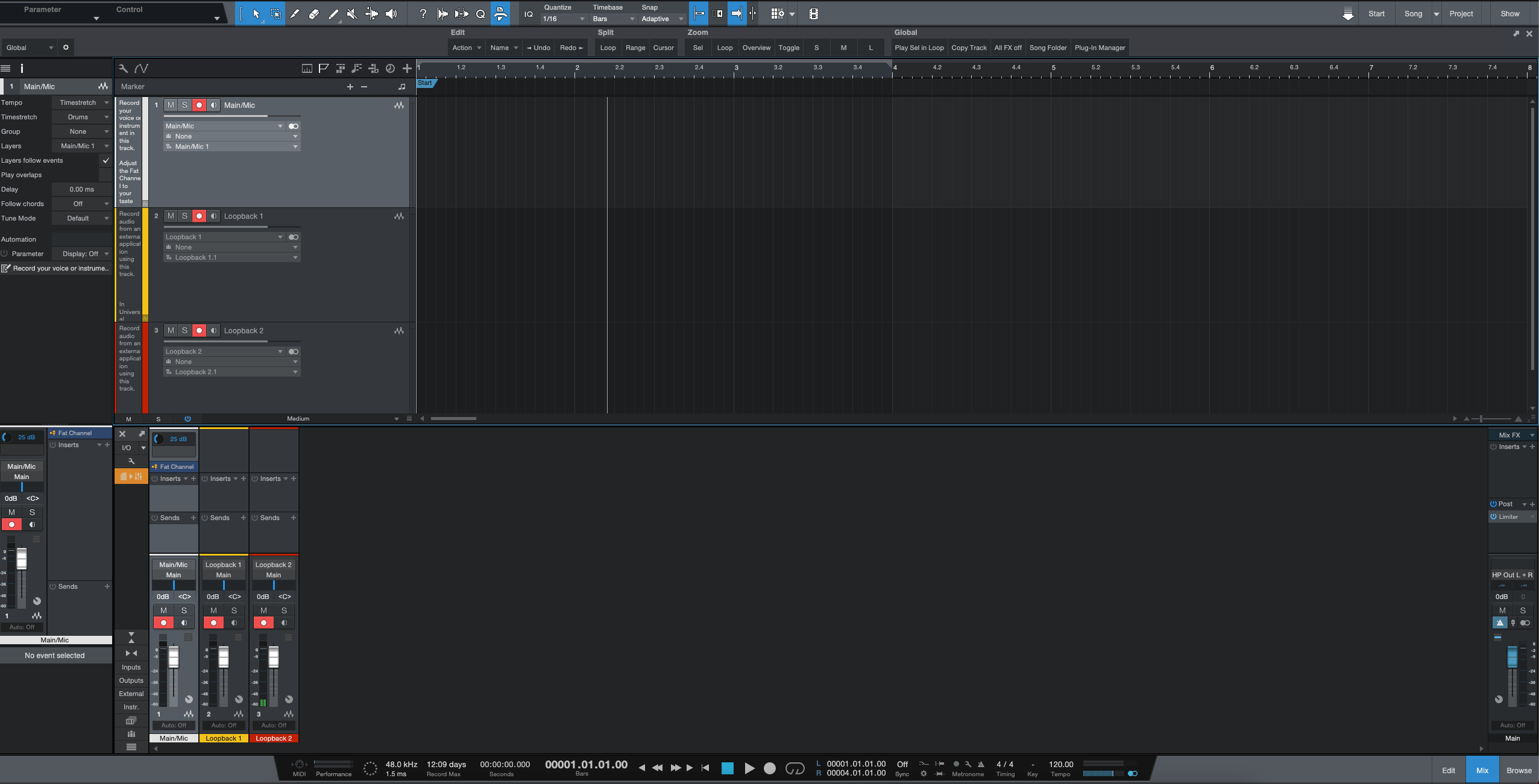Select the Mute tool
1539x784 pixels.
[352, 13]
